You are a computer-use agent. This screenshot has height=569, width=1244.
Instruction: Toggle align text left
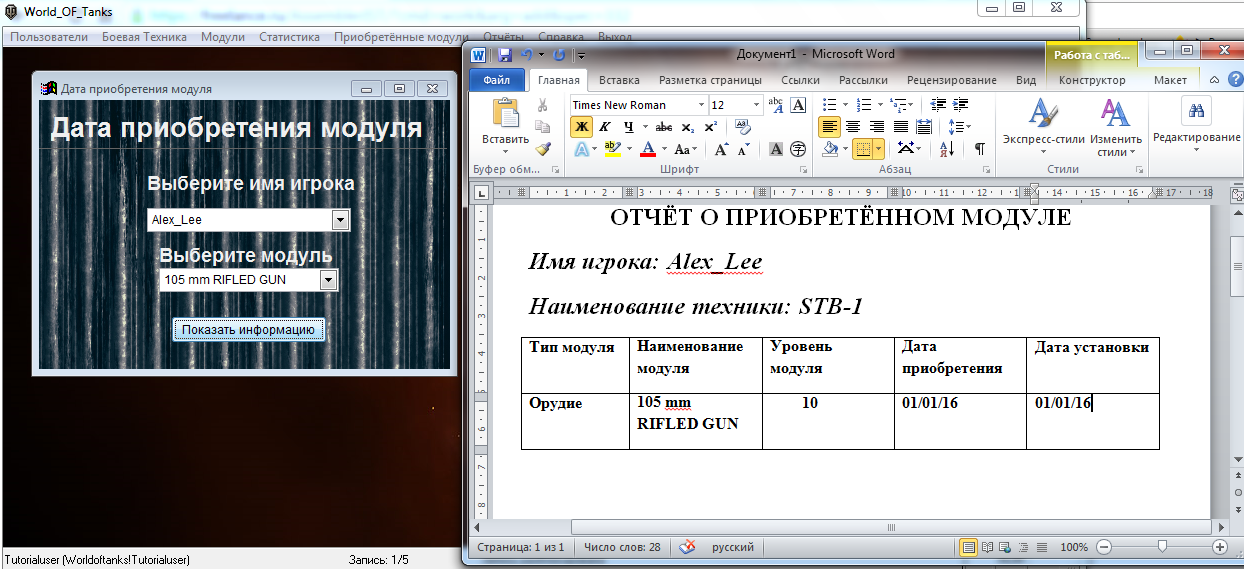coord(829,127)
